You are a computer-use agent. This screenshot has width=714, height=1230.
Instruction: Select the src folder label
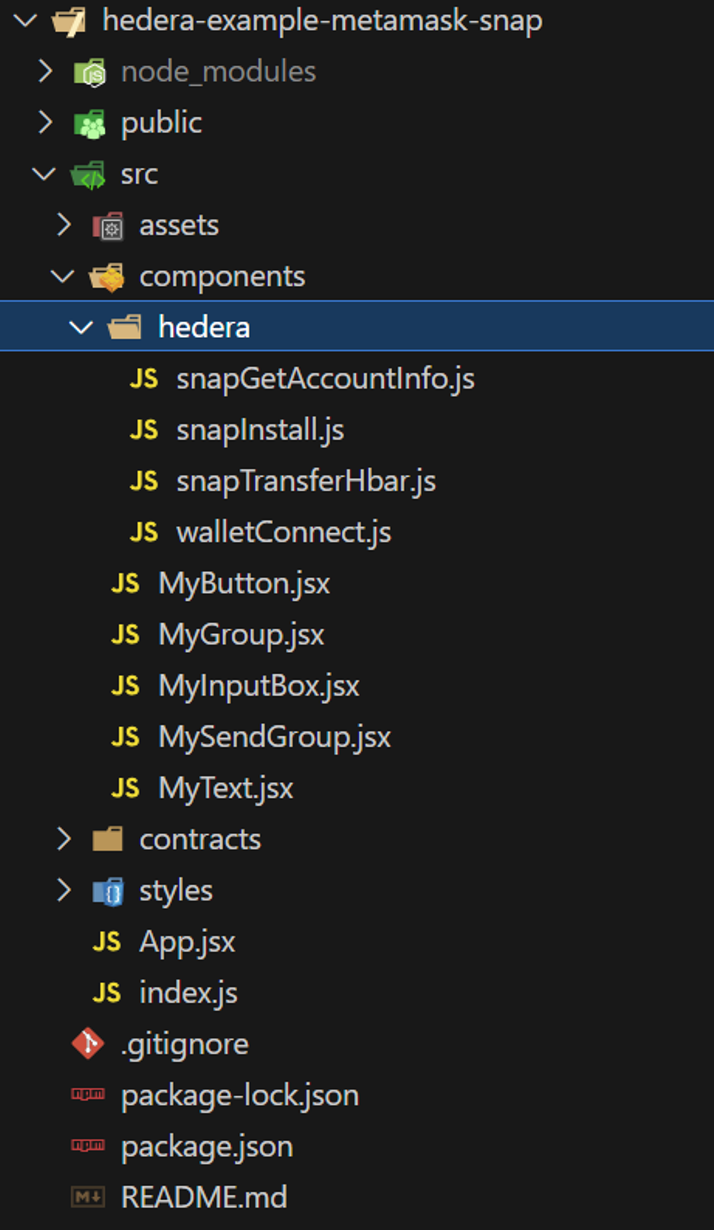tap(139, 174)
